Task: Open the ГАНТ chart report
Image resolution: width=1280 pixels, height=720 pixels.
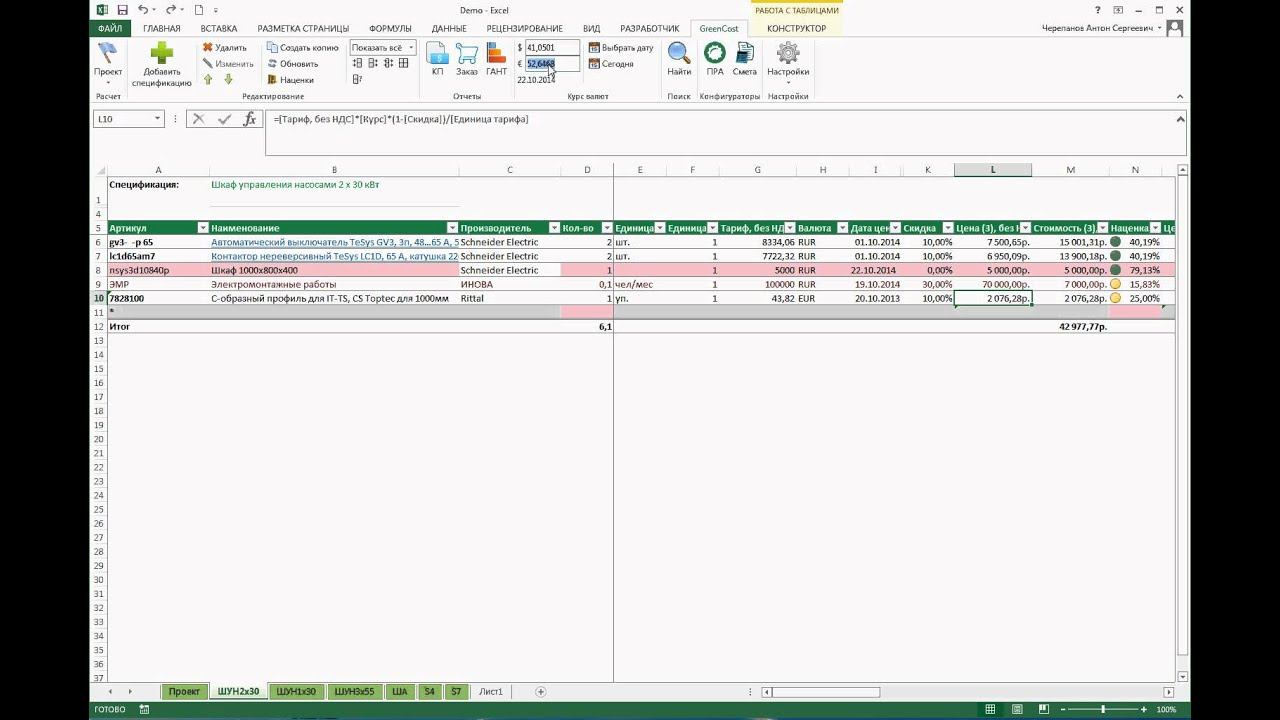Action: [x=496, y=59]
